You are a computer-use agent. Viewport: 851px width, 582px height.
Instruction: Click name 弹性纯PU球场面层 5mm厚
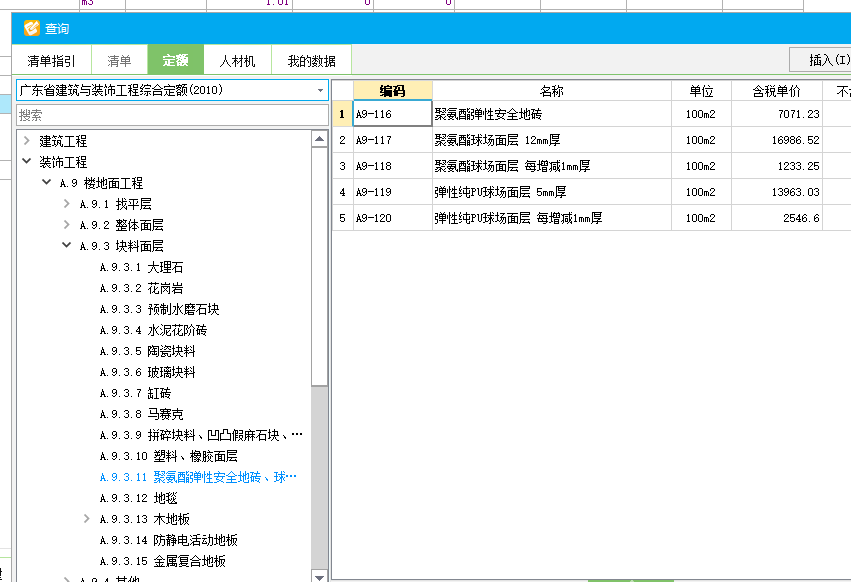[500, 192]
